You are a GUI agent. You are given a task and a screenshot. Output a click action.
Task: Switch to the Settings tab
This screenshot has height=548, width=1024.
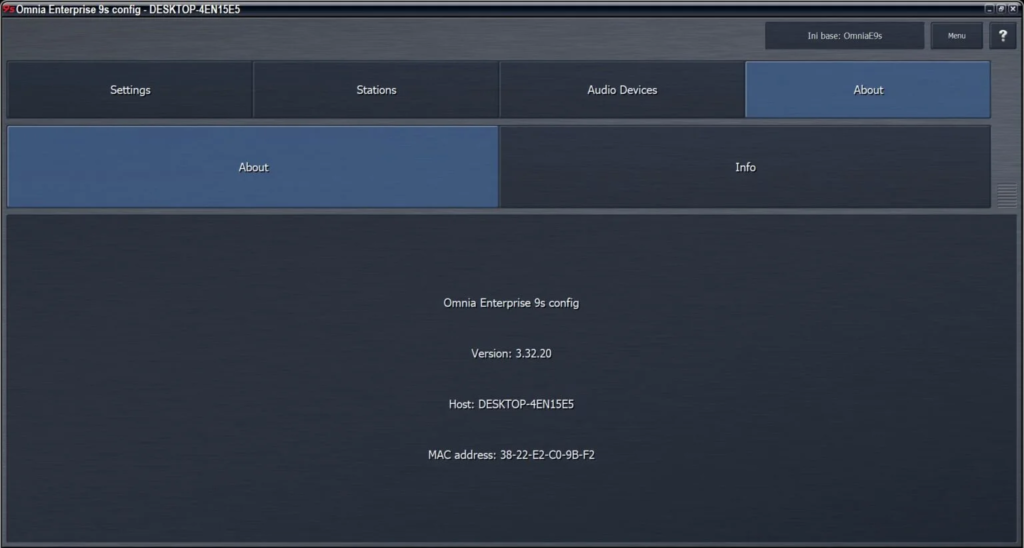coord(130,90)
